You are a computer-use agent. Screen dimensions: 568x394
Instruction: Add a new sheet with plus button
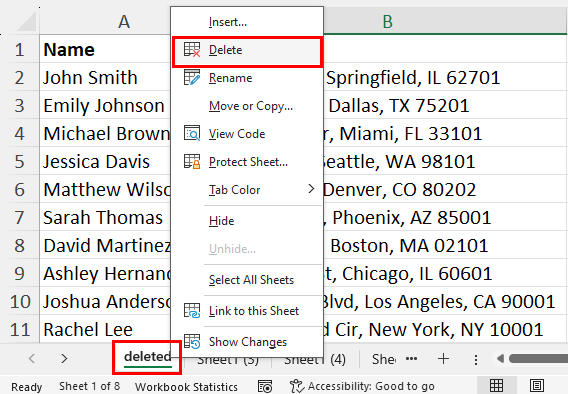pos(443,359)
